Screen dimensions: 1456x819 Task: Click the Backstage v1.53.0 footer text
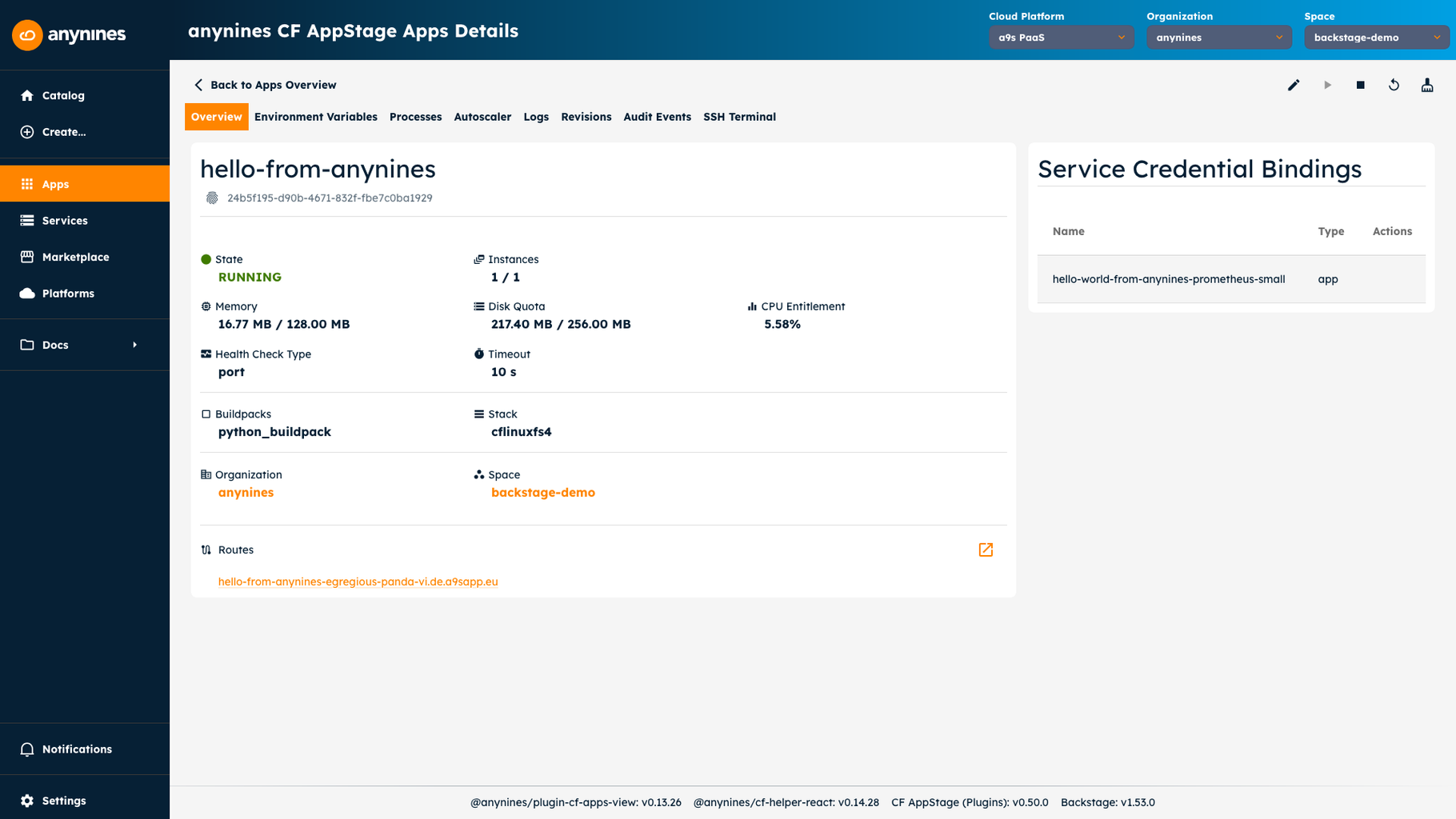[x=1108, y=802]
